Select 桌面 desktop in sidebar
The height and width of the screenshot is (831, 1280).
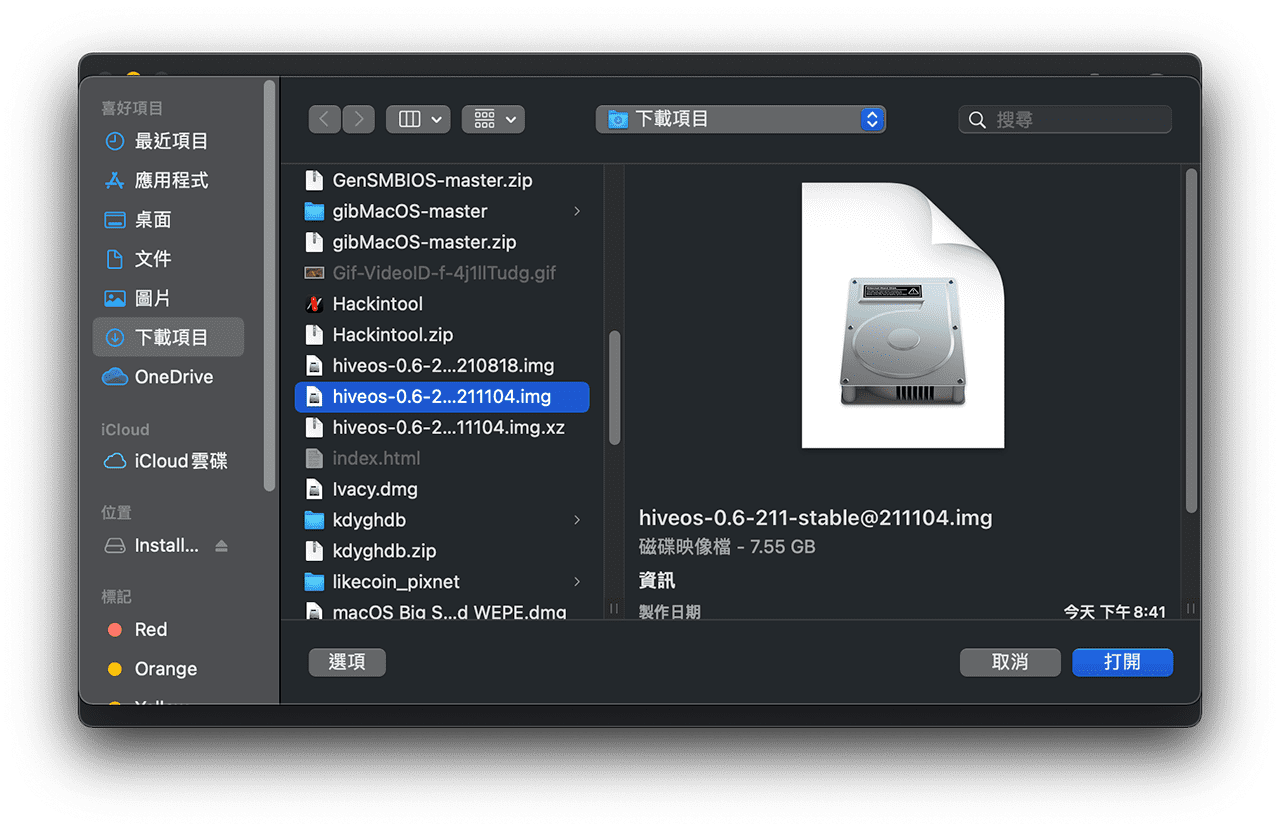click(x=152, y=219)
